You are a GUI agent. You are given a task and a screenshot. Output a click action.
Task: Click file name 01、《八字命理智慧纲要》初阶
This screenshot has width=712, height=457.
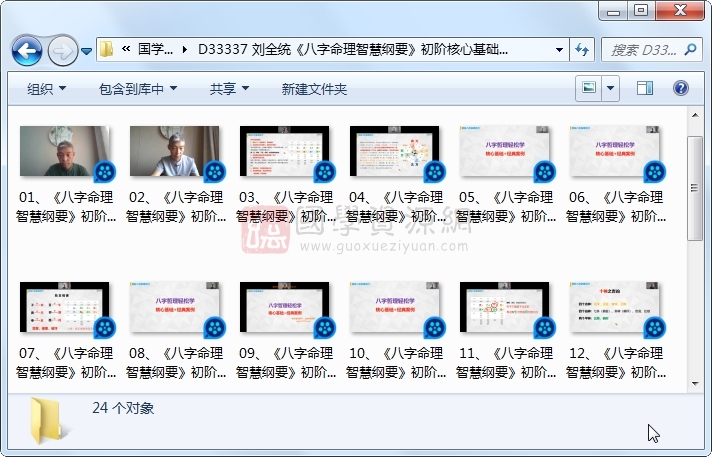pyautogui.click(x=66, y=207)
